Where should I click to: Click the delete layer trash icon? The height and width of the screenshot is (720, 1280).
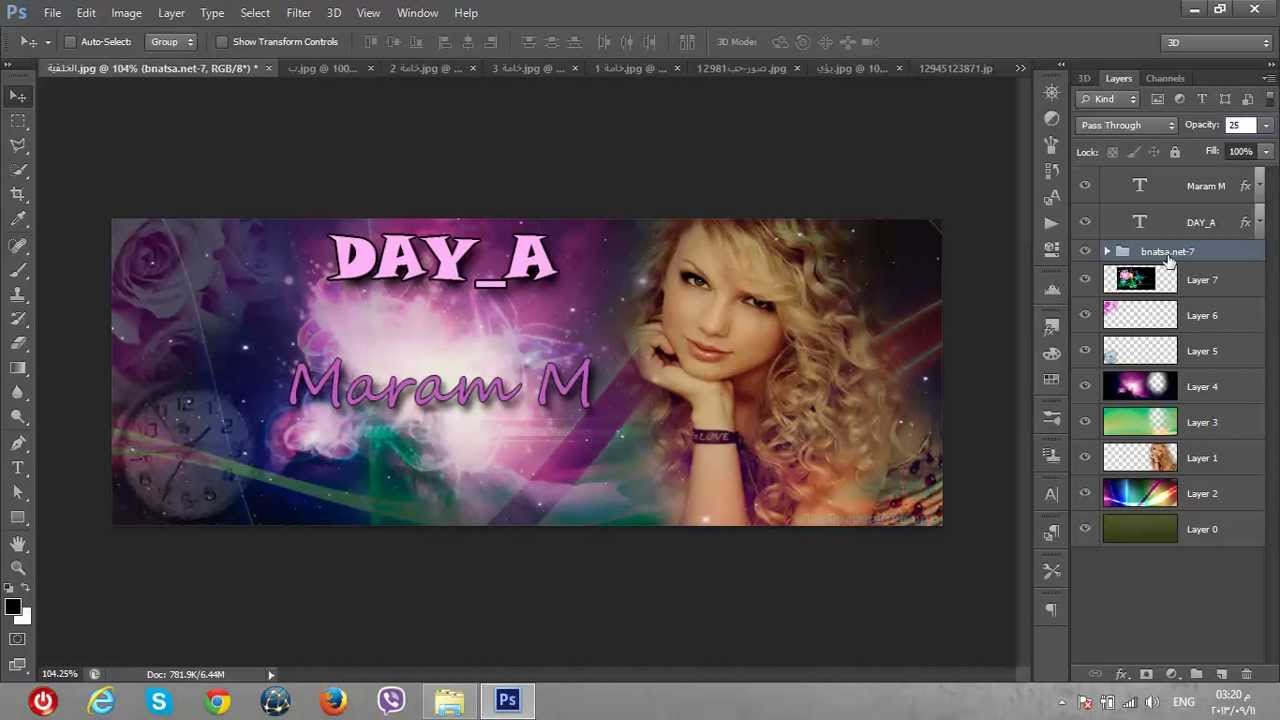point(1246,675)
